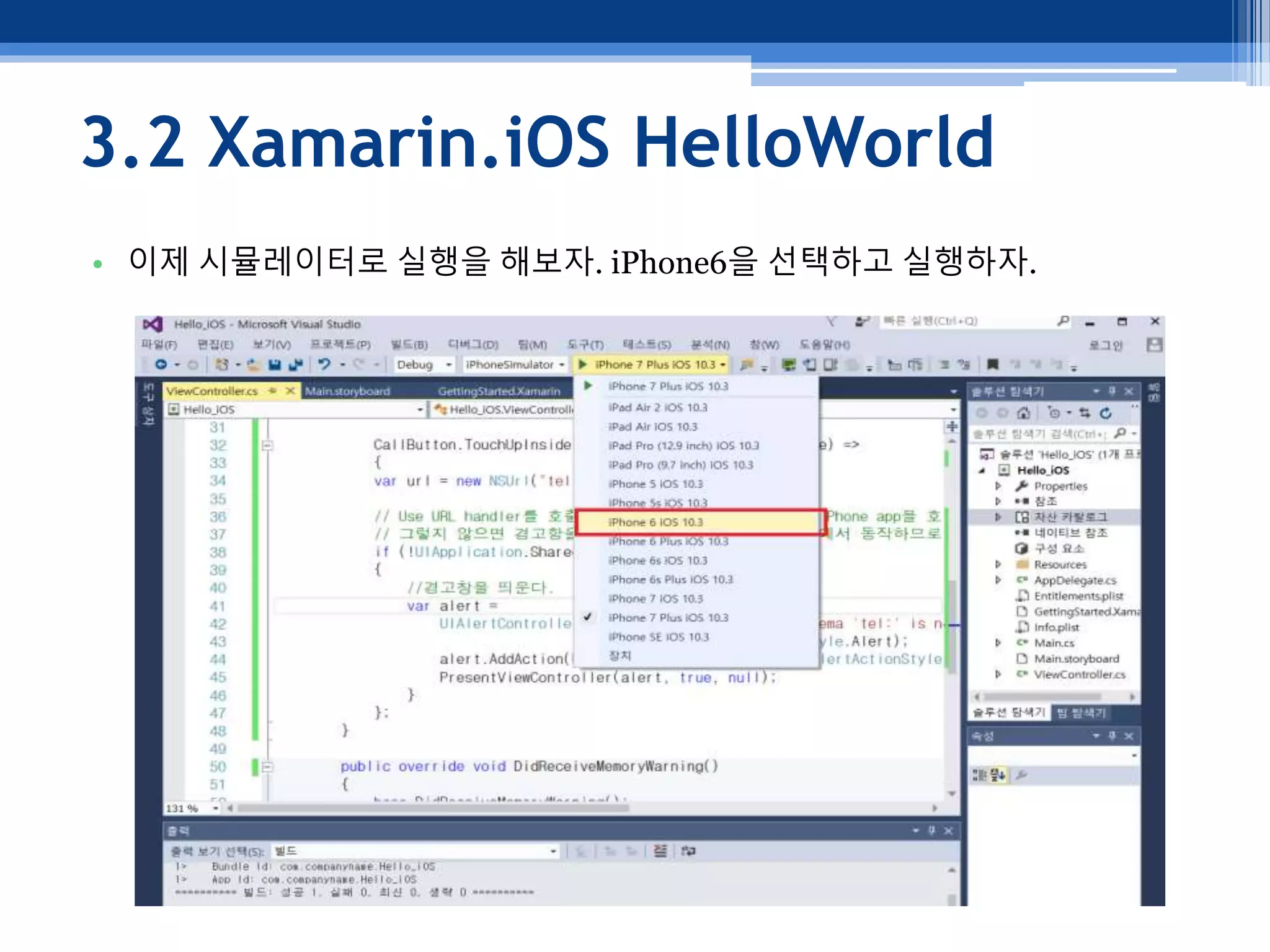Open the 131 % zoom dropdown
This screenshot has height=952, width=1270.
click(x=215, y=808)
